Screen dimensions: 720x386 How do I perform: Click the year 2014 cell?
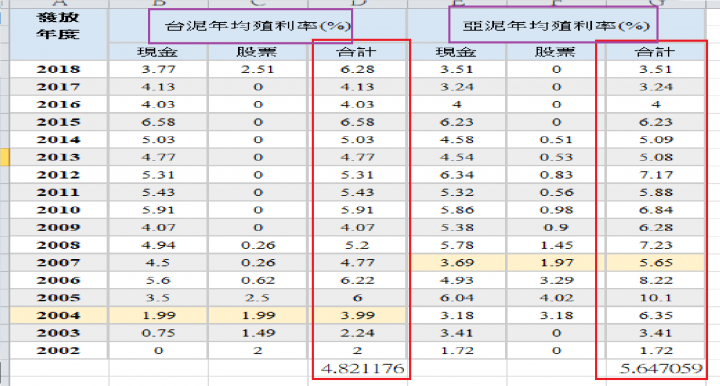59,140
